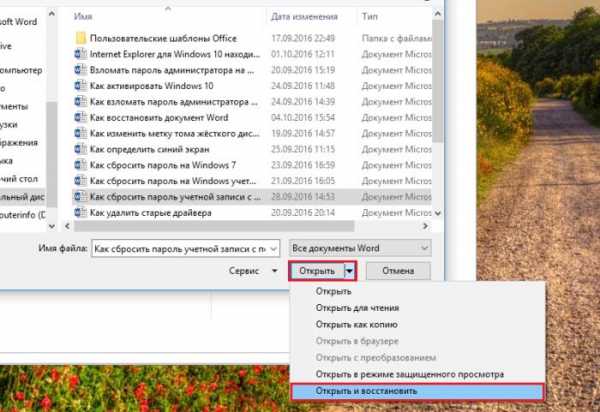Click Word icon of Как удалить старые драйвера
The width and height of the screenshot is (600, 412).
(80, 212)
